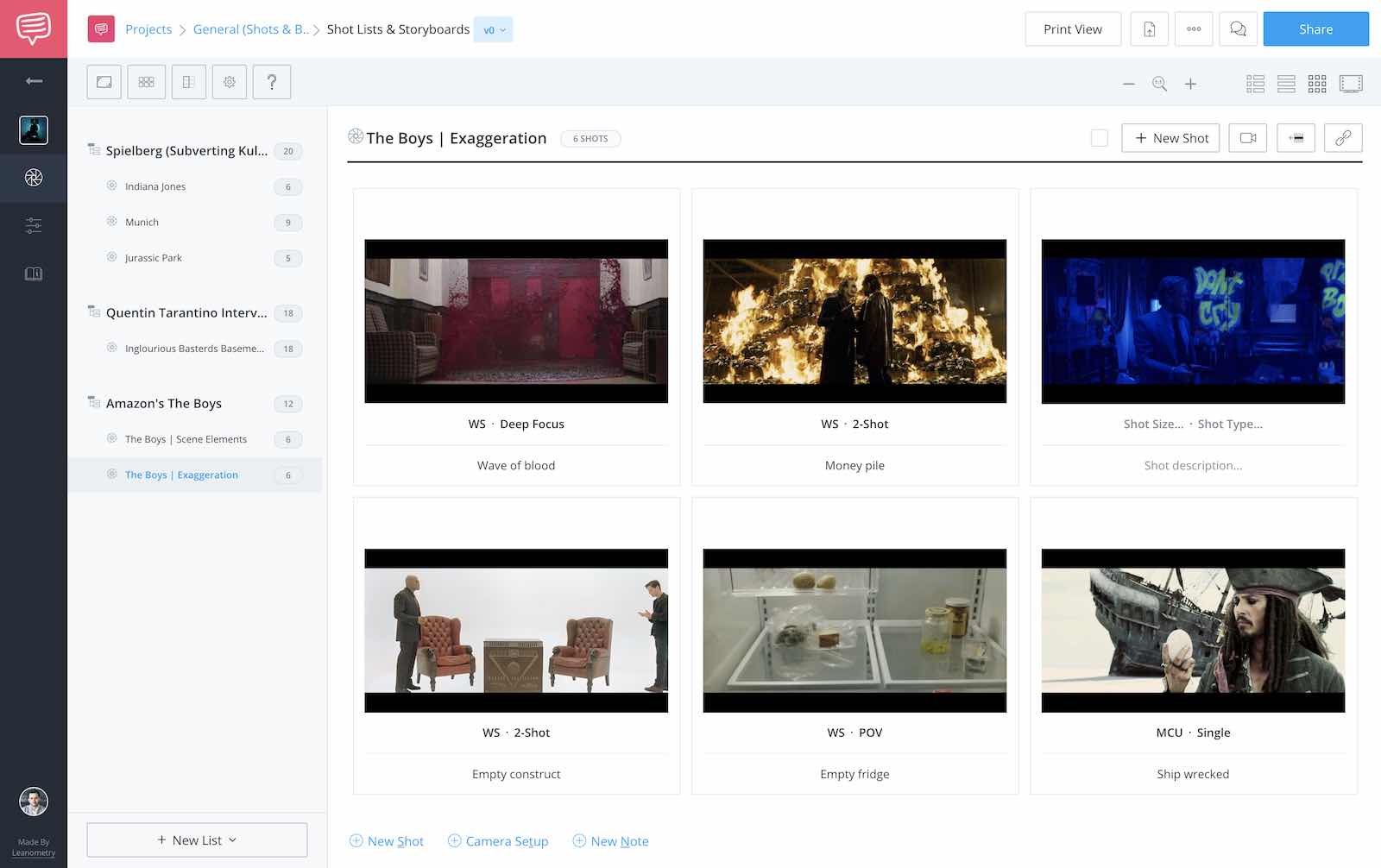Open the more options ellipsis button
The image size is (1381, 868).
tap(1194, 29)
